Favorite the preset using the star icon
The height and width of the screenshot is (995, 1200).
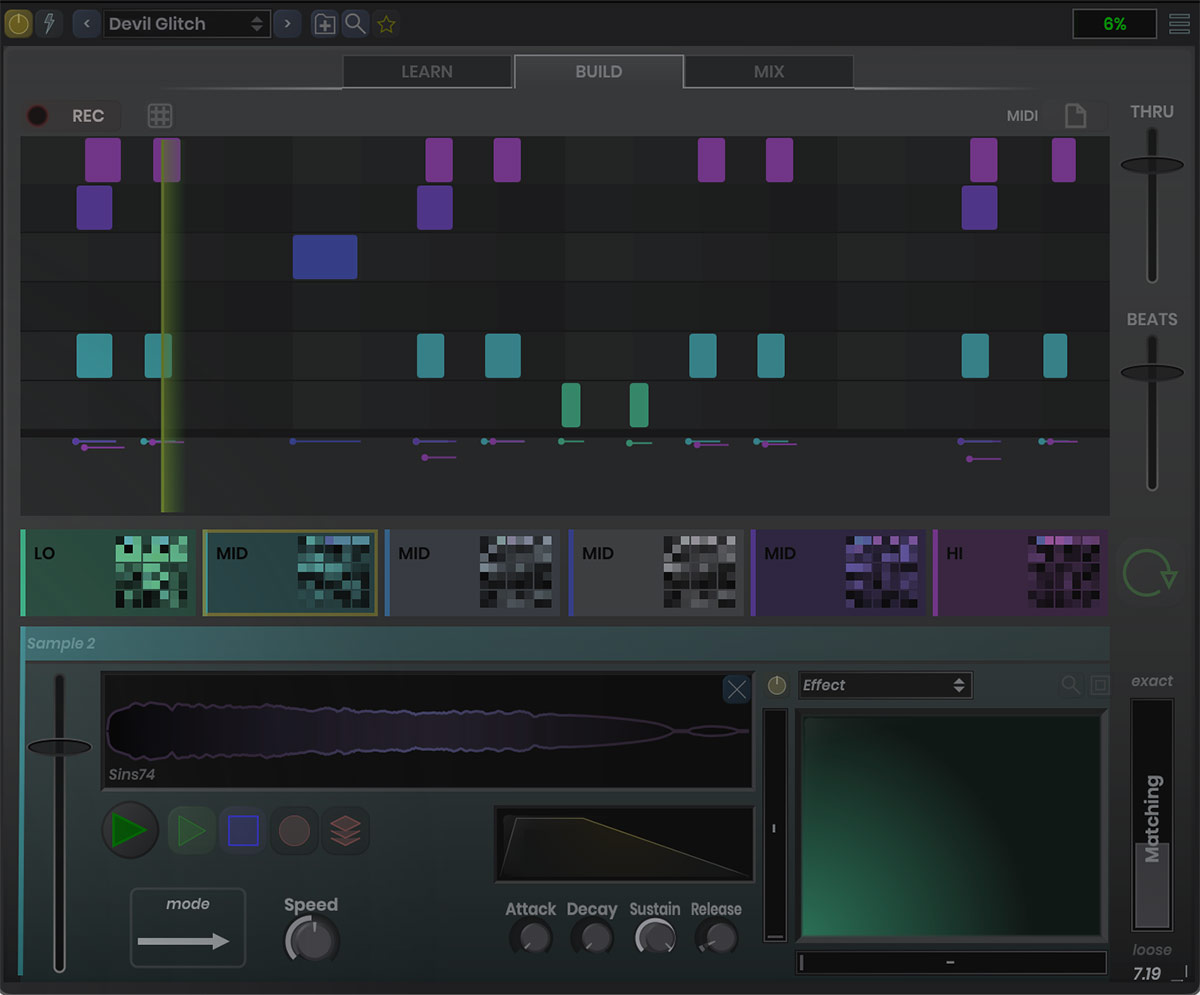click(x=386, y=23)
